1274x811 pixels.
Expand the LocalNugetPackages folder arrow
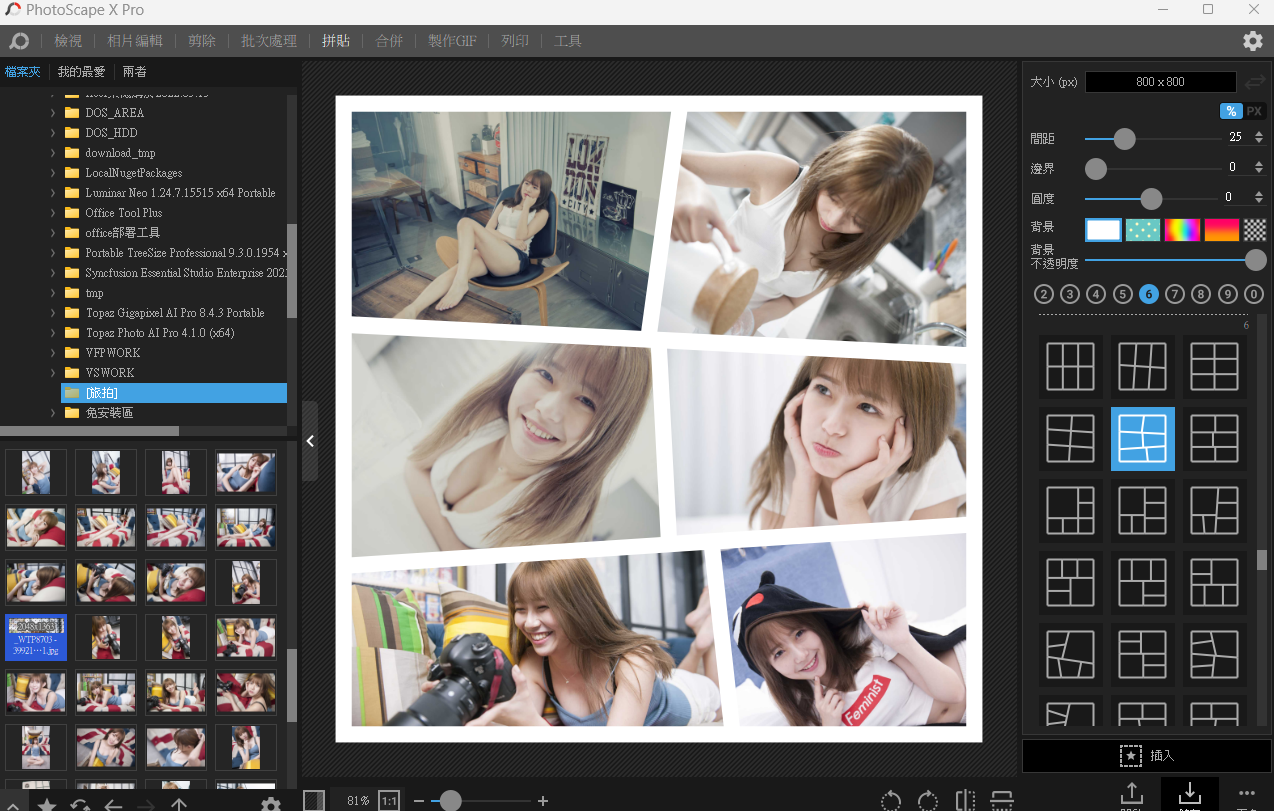tap(53, 173)
